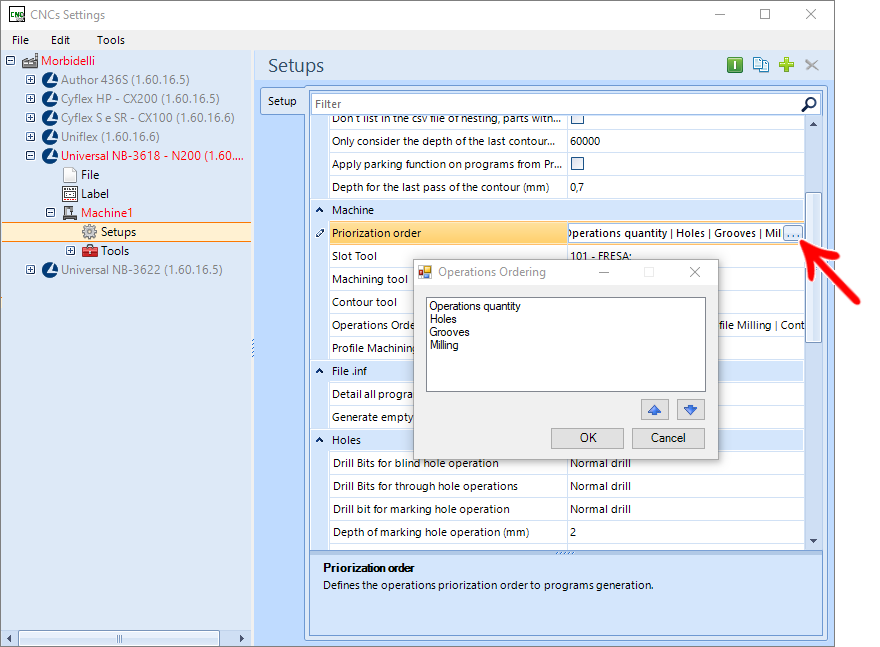Collapse the Holes property section

319,440
